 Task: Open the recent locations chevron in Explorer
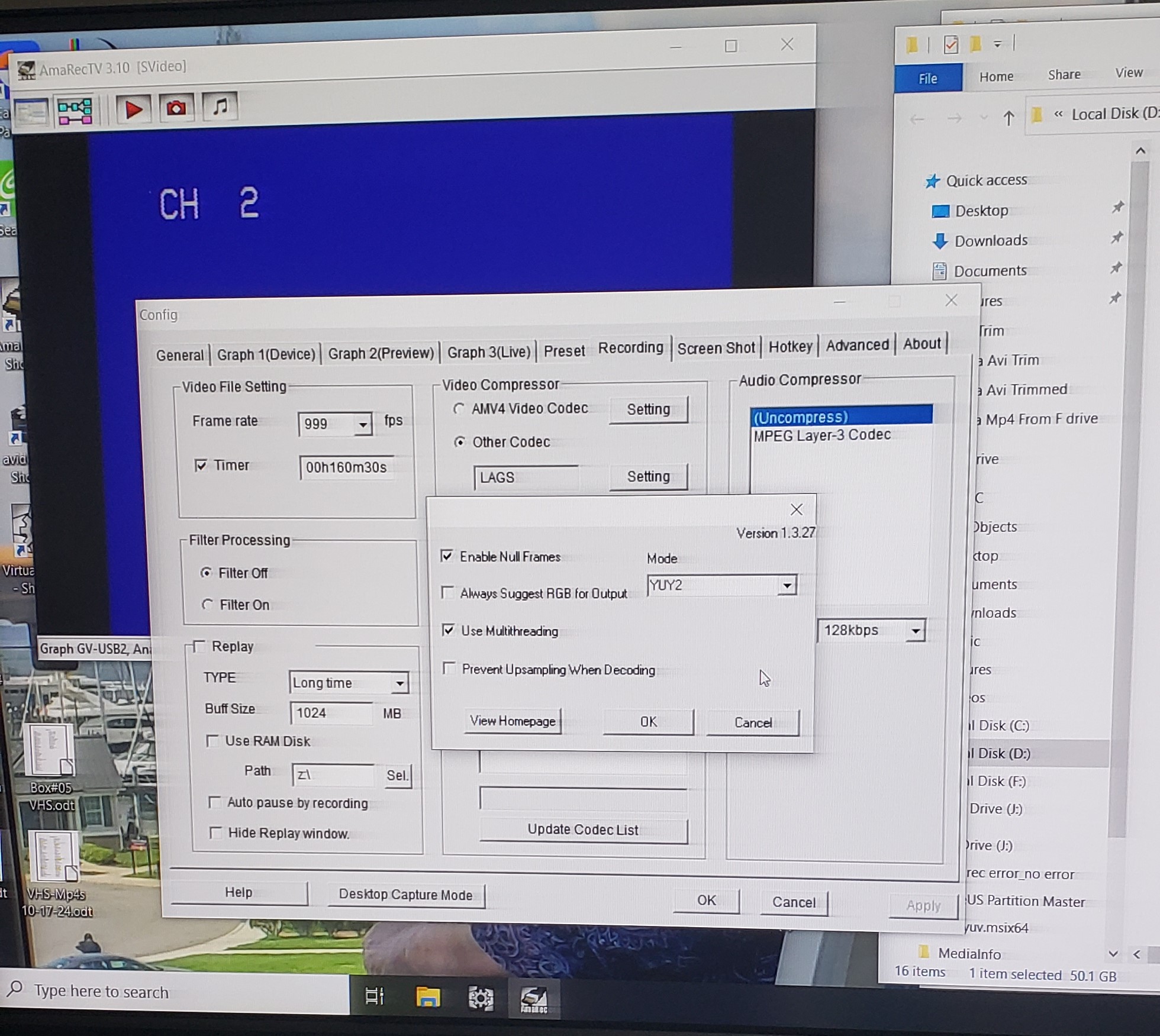pos(984,118)
